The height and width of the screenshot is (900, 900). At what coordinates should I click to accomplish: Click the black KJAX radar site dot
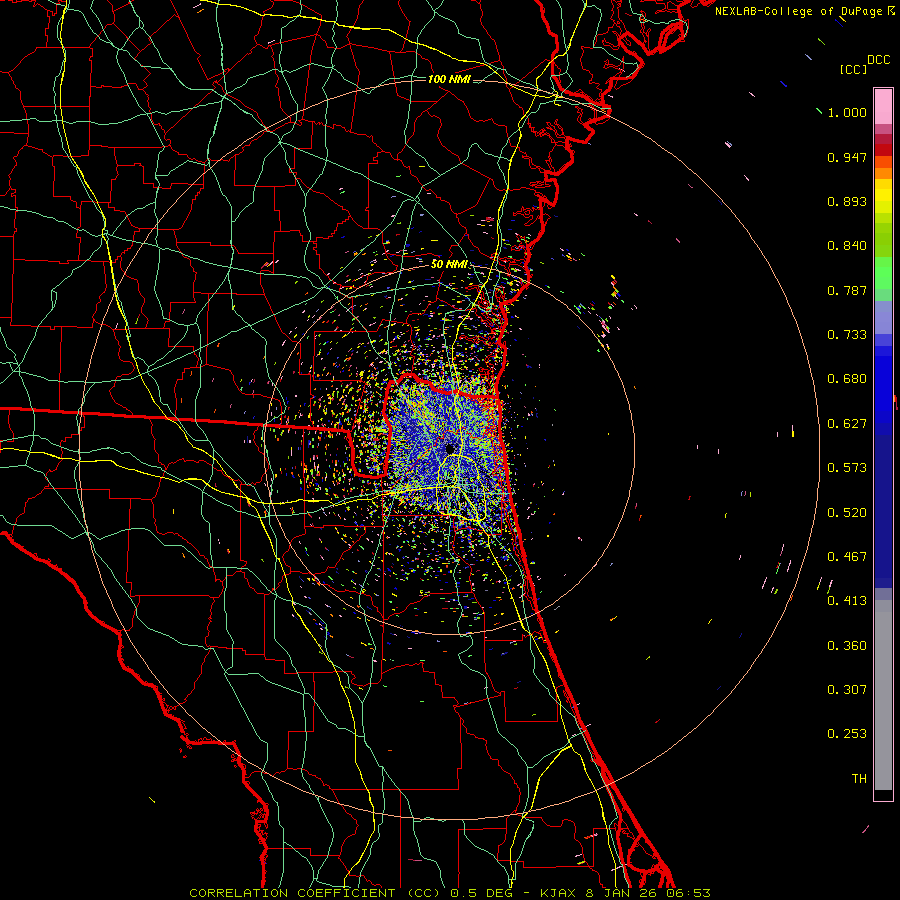(x=449, y=448)
